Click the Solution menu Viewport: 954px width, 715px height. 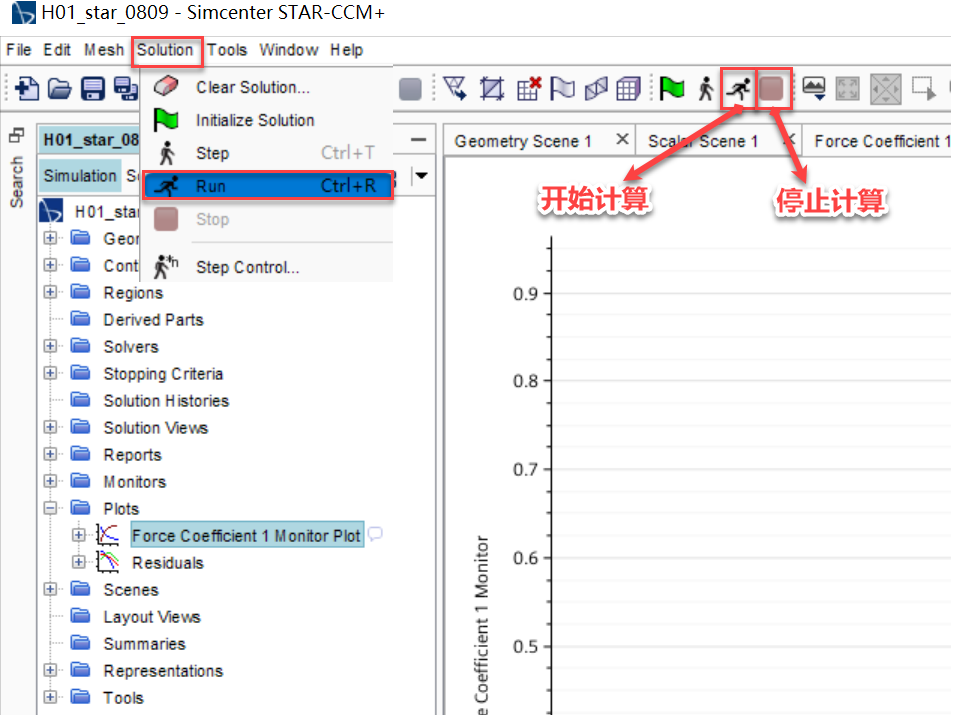click(165, 50)
